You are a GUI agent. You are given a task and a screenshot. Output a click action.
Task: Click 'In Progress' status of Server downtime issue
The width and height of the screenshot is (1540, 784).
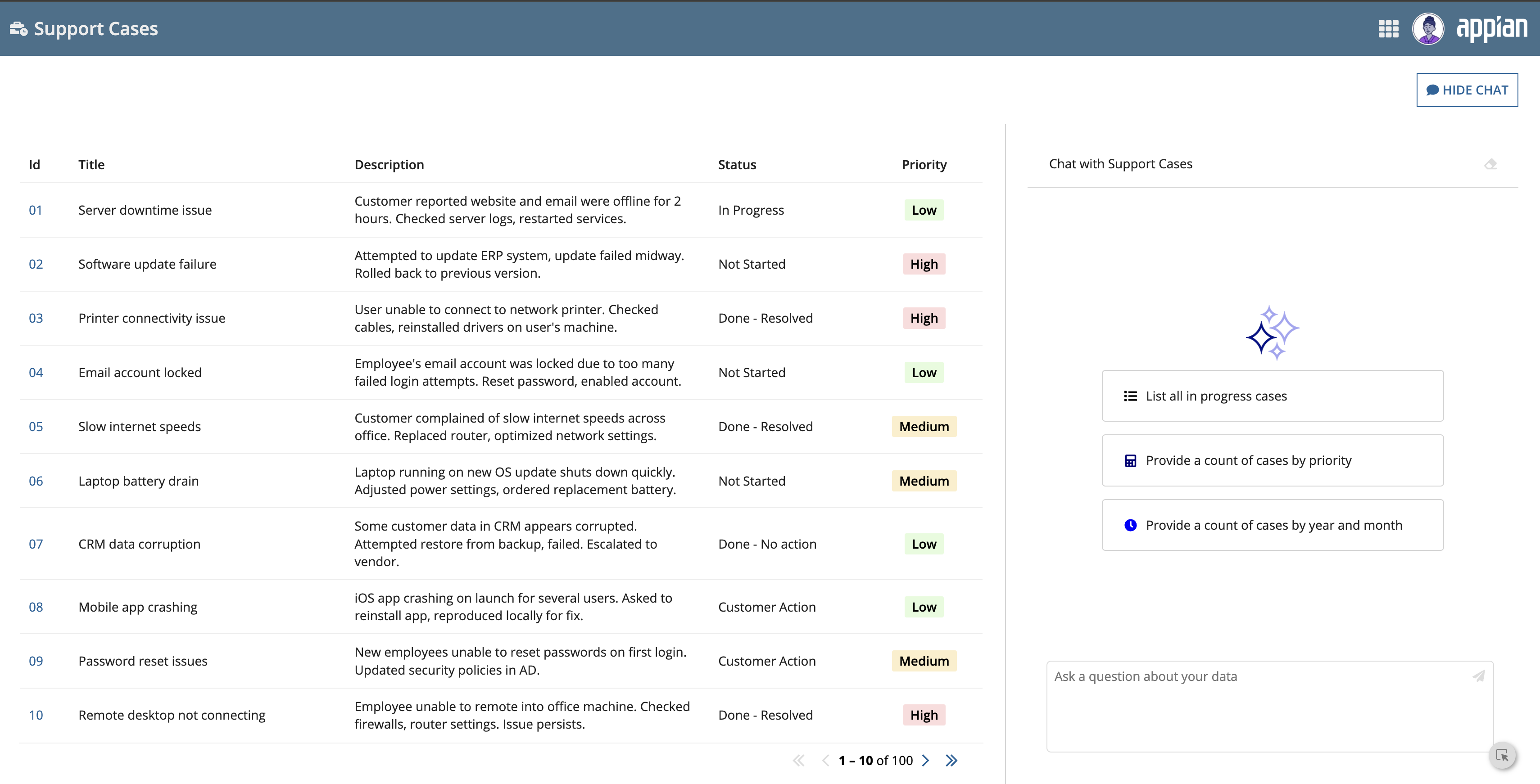click(x=751, y=210)
